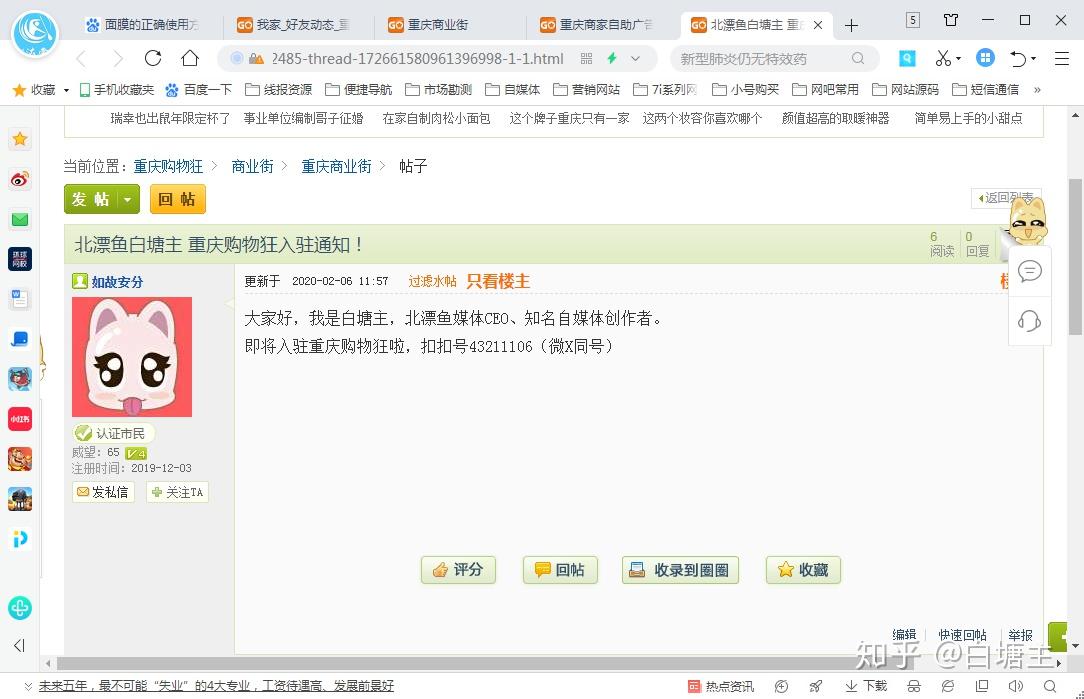Click the 回帖 orange reply button at top
Image resolution: width=1084 pixels, height=699 pixels.
178,200
